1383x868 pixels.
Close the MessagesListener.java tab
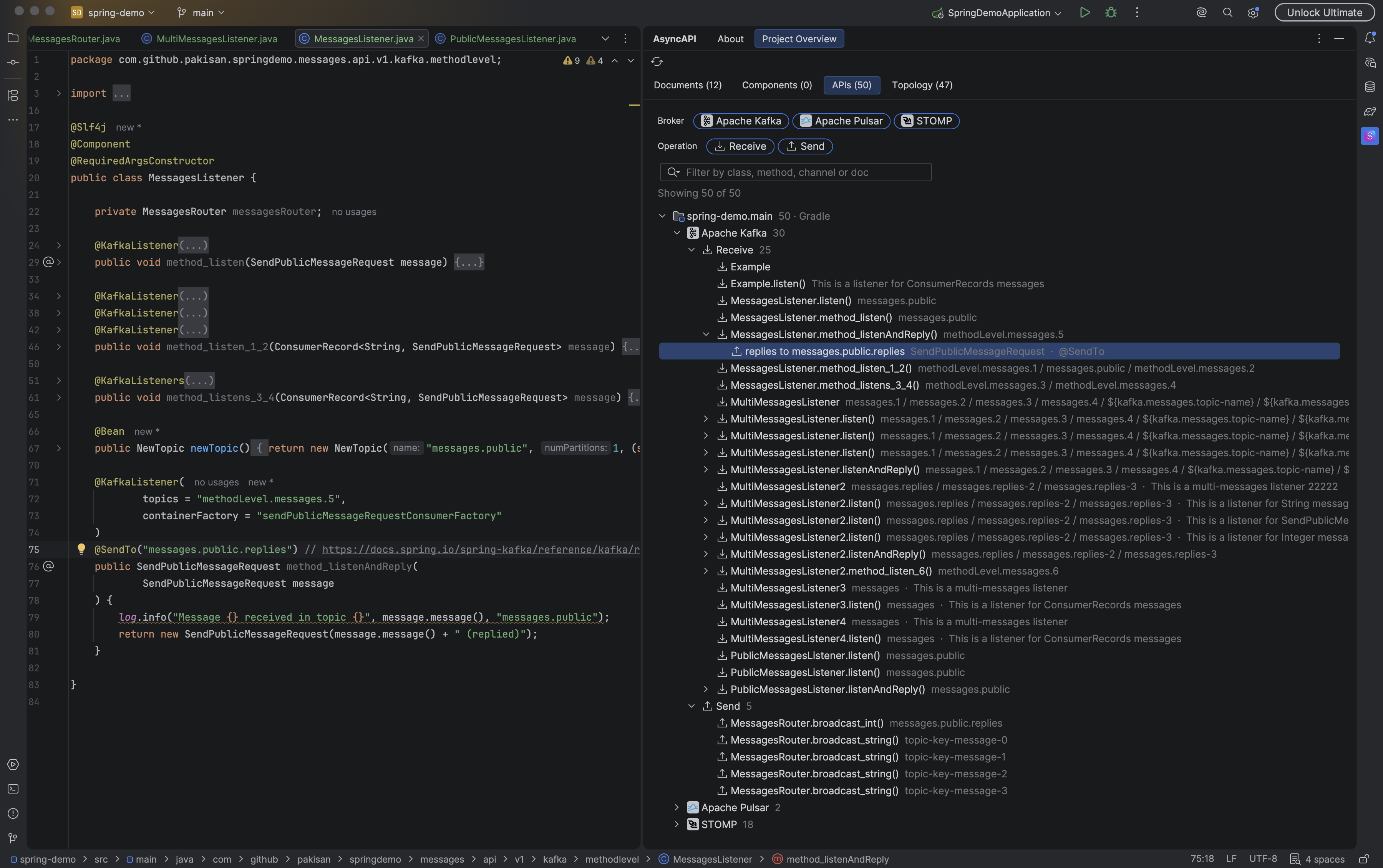[x=421, y=38]
